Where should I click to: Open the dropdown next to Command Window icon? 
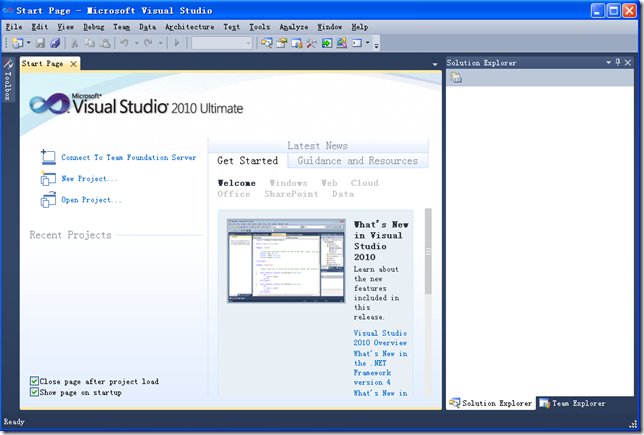(x=368, y=43)
